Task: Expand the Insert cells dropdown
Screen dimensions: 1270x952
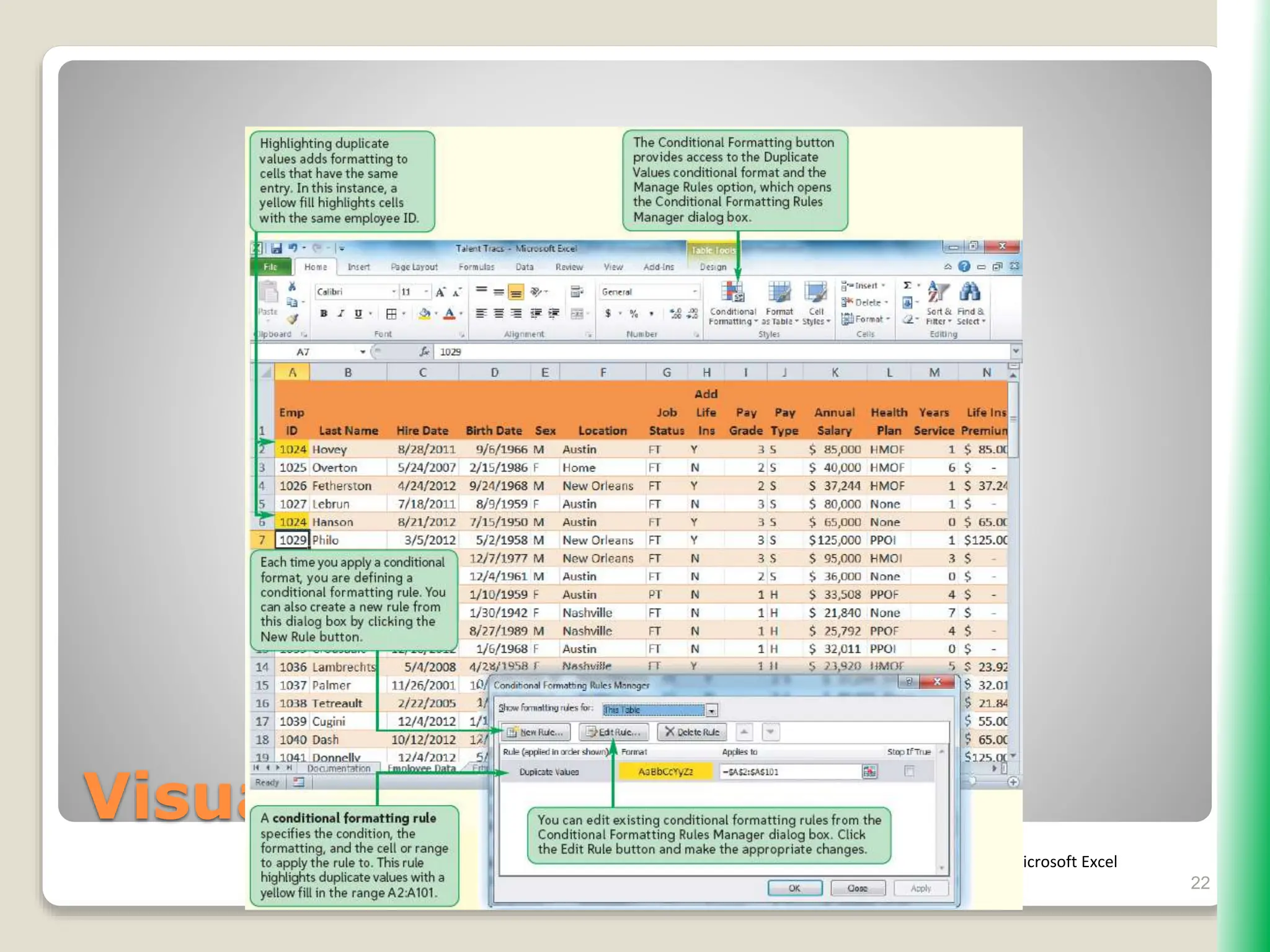Action: pyautogui.click(x=883, y=286)
